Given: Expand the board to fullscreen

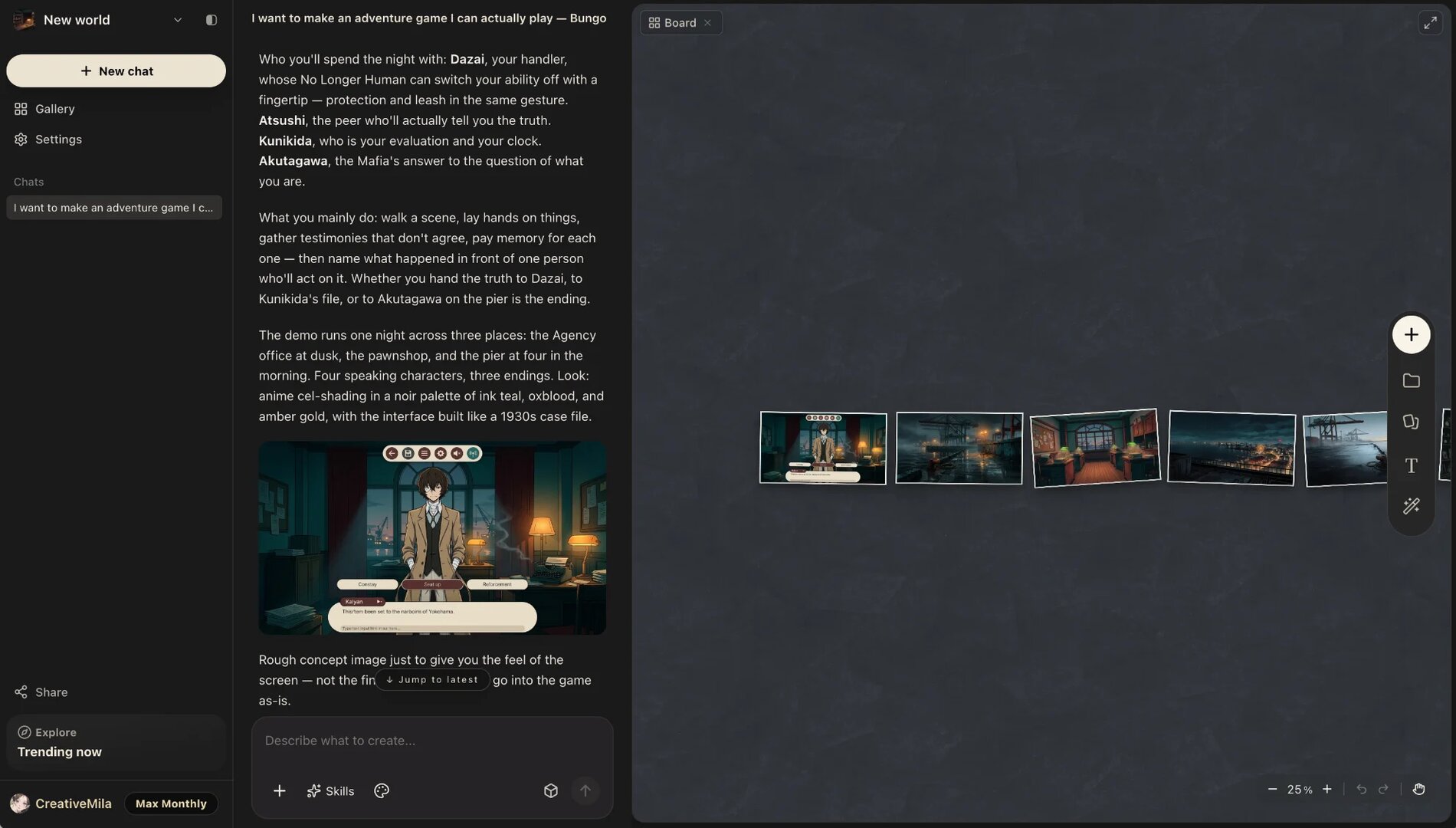Looking at the screenshot, I should (1431, 23).
